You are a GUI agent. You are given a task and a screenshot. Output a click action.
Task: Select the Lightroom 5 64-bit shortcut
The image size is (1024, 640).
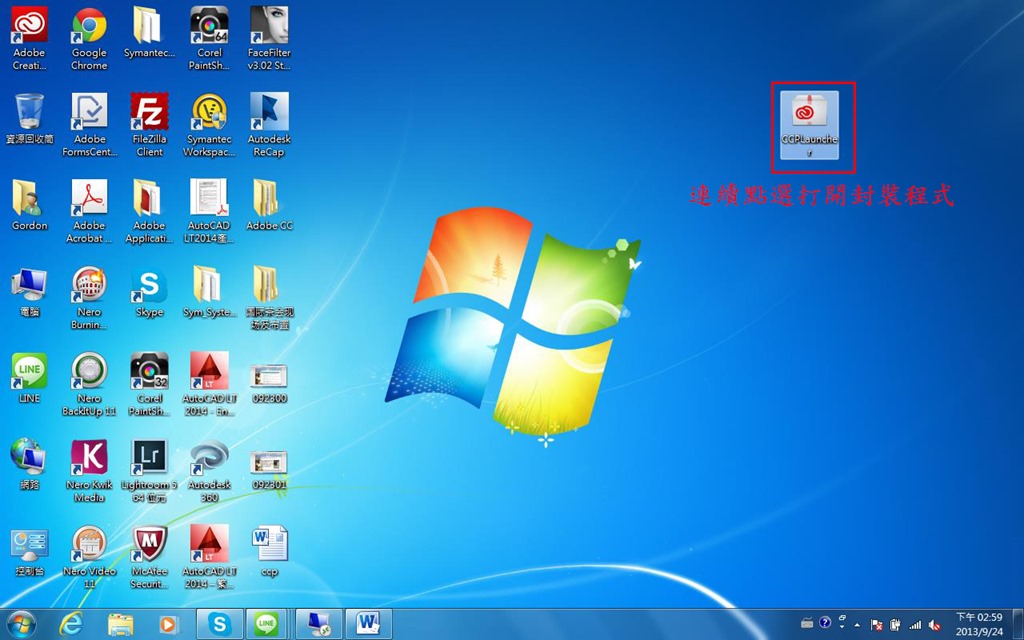tap(150, 470)
